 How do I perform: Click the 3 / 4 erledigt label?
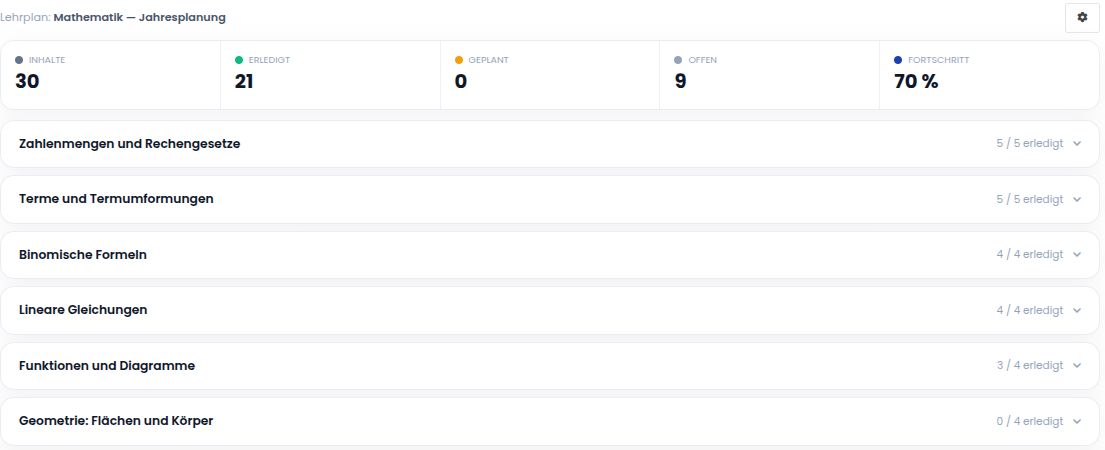(x=1030, y=365)
